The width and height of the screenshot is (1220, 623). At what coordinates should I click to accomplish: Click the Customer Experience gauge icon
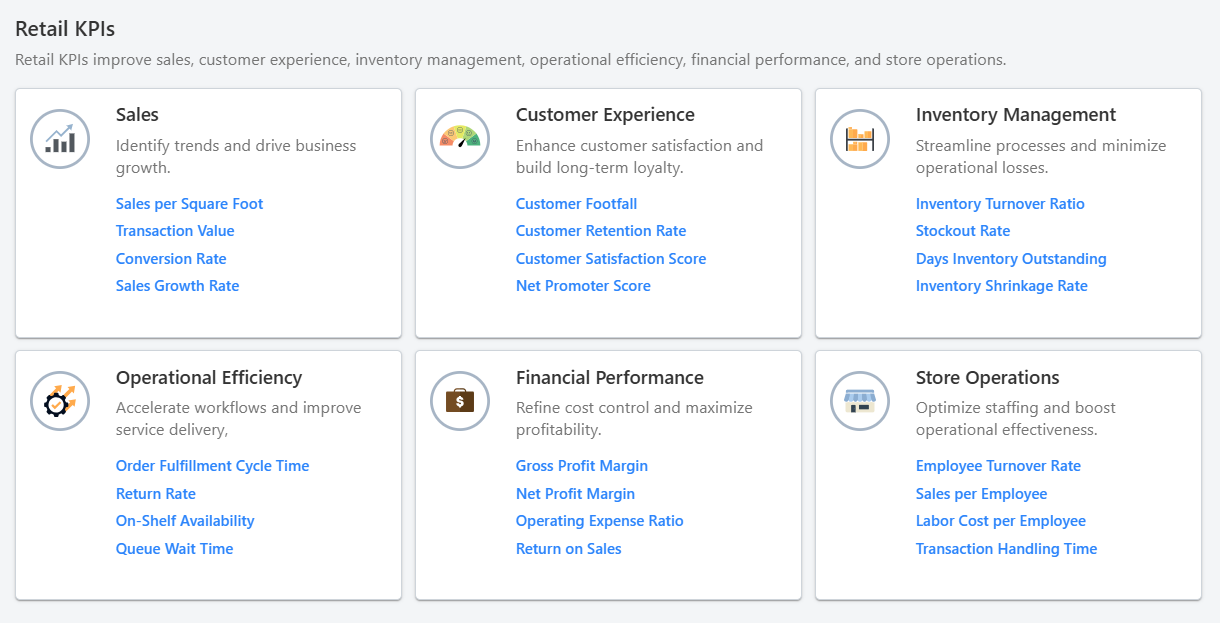pos(460,139)
